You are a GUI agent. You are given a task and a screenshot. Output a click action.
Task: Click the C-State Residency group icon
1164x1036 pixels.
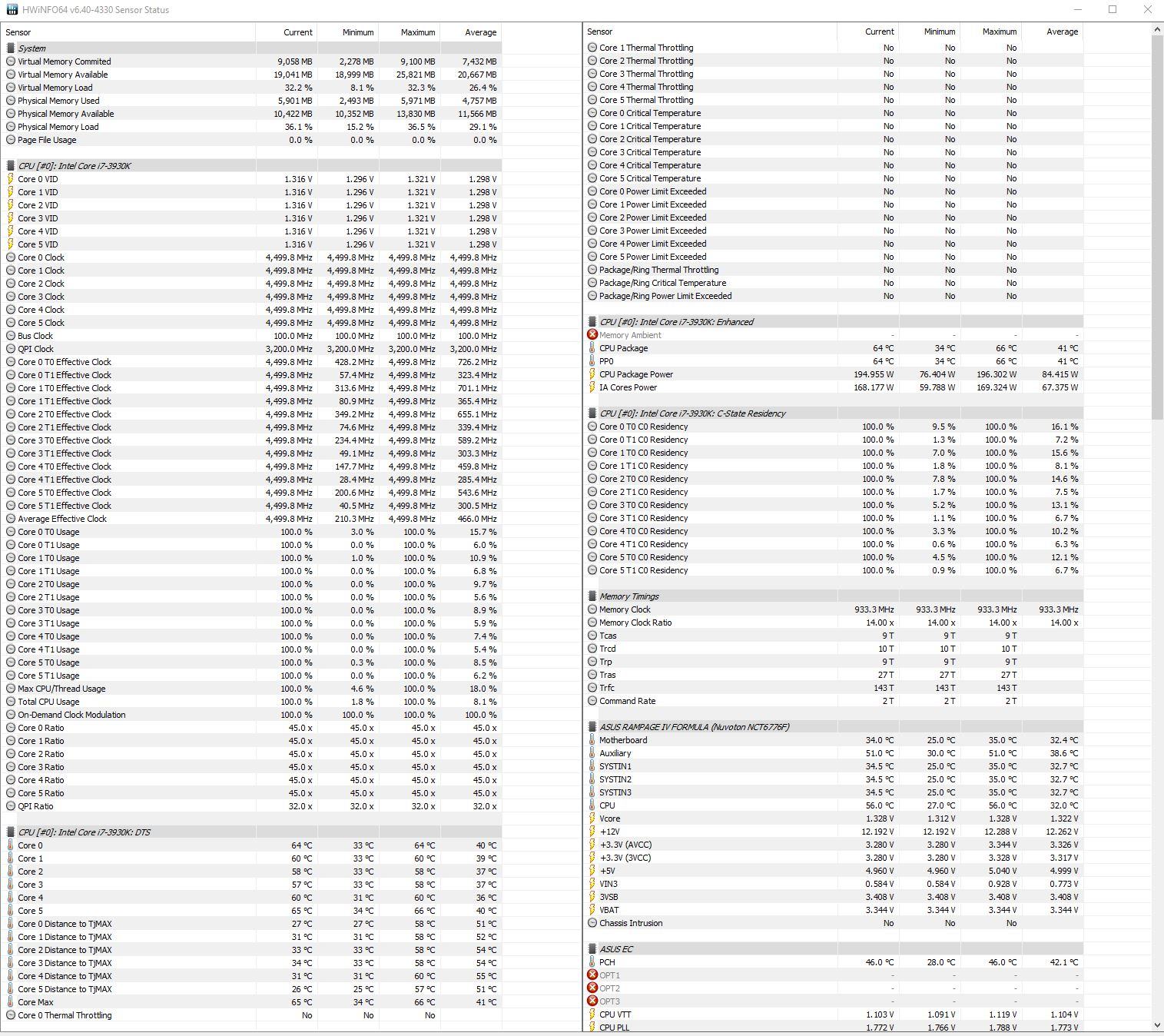pos(592,413)
